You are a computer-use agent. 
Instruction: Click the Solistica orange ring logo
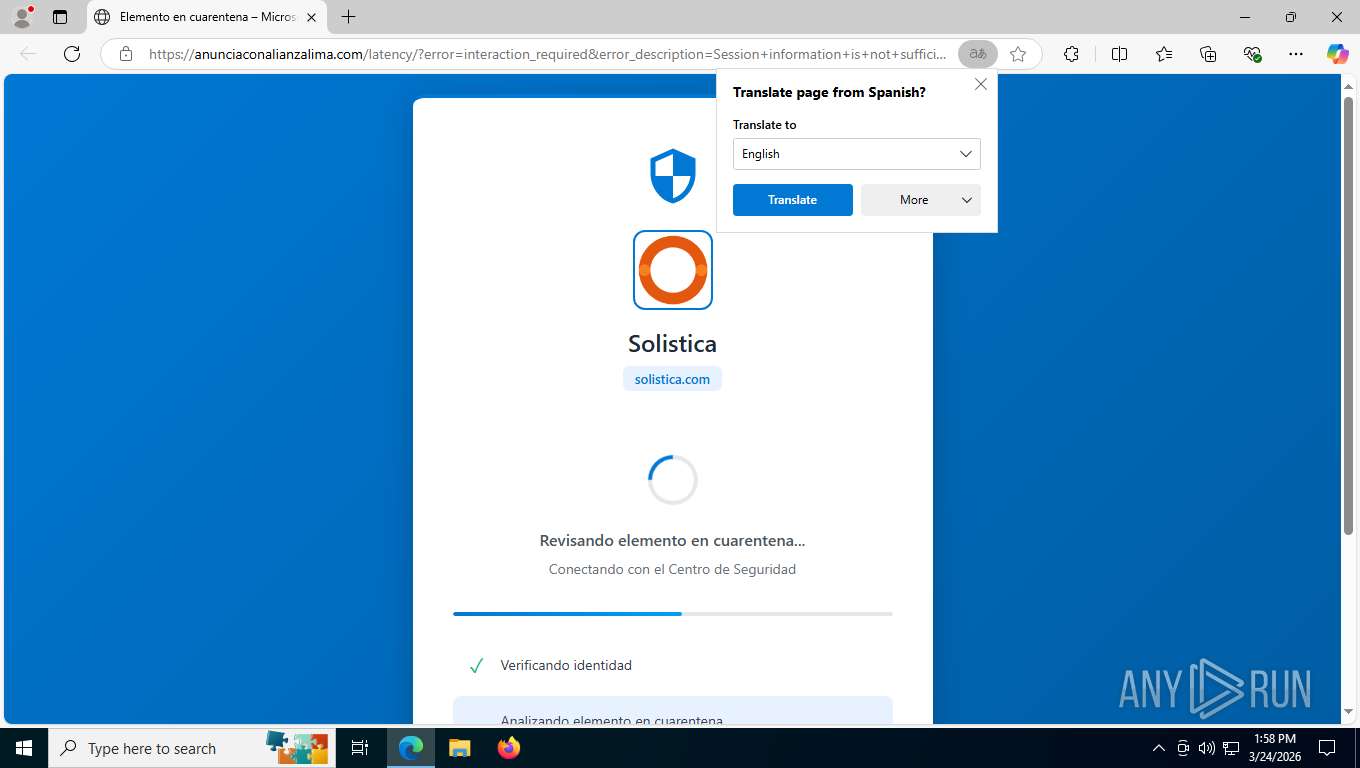click(x=673, y=270)
